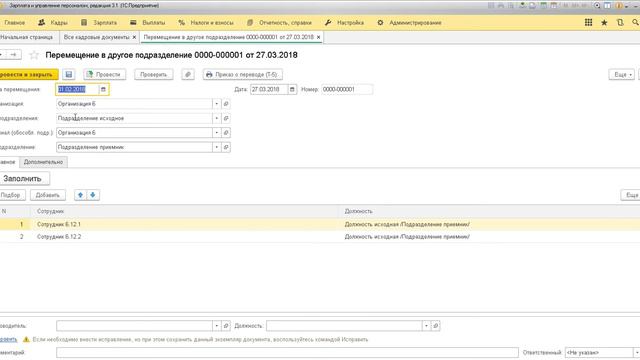640x360 pixels.
Task: Switch to Начальная страница tab
Action: coord(27,37)
